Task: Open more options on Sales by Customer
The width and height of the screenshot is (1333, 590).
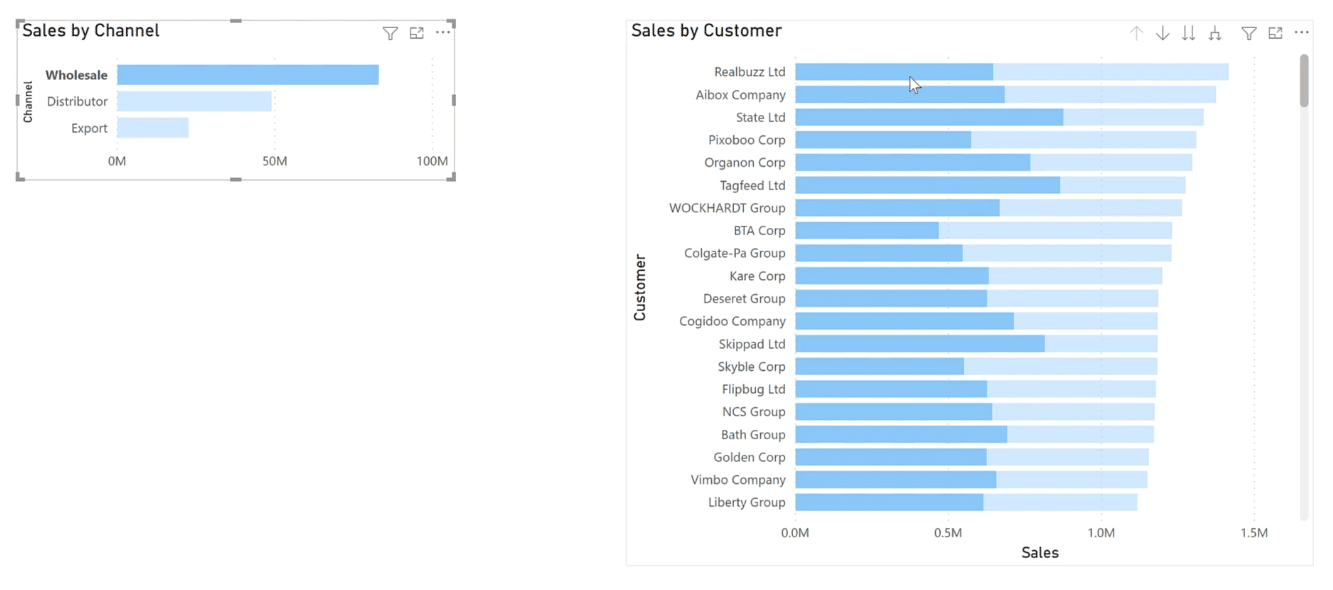Action: click(1301, 33)
